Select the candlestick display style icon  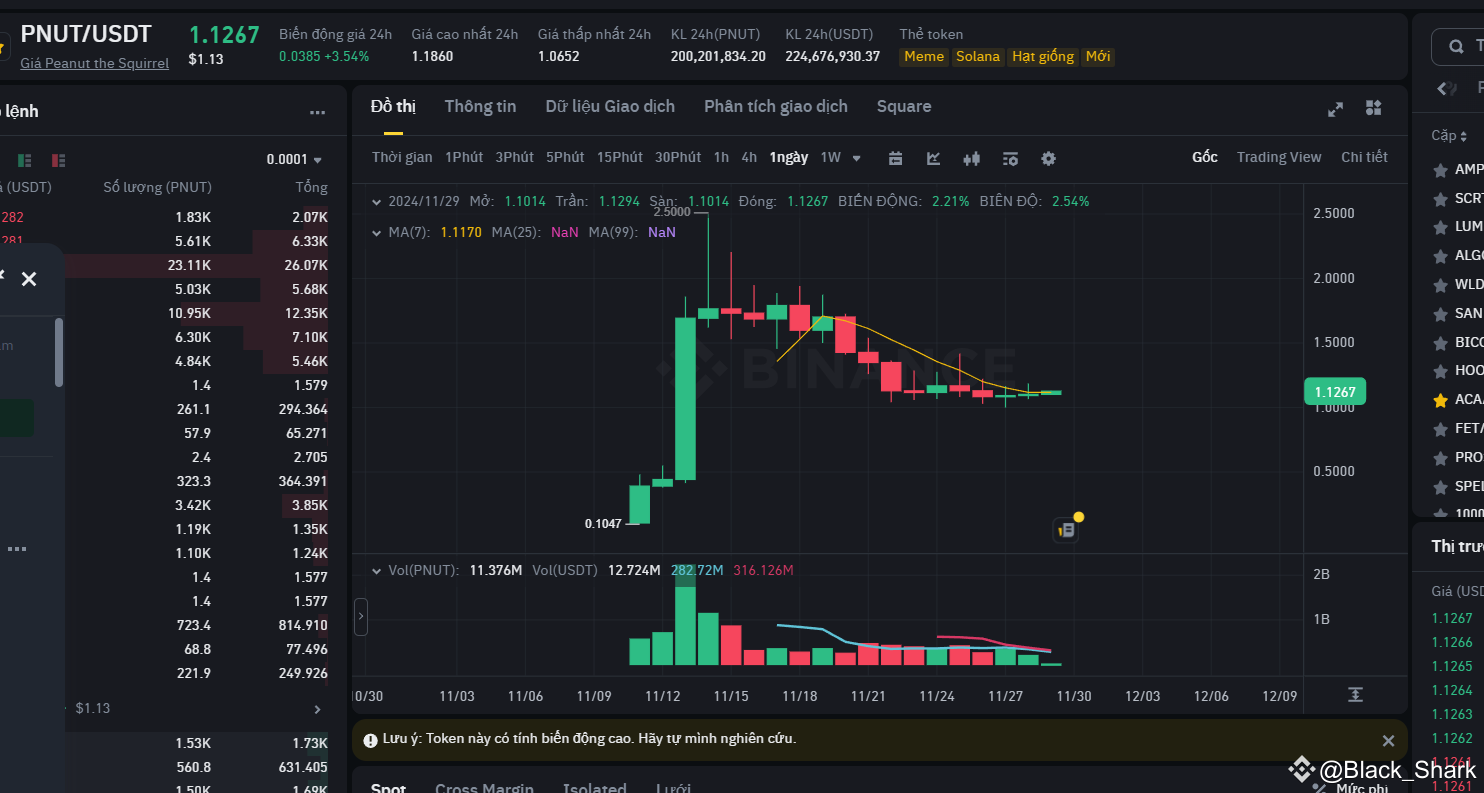tap(971, 158)
